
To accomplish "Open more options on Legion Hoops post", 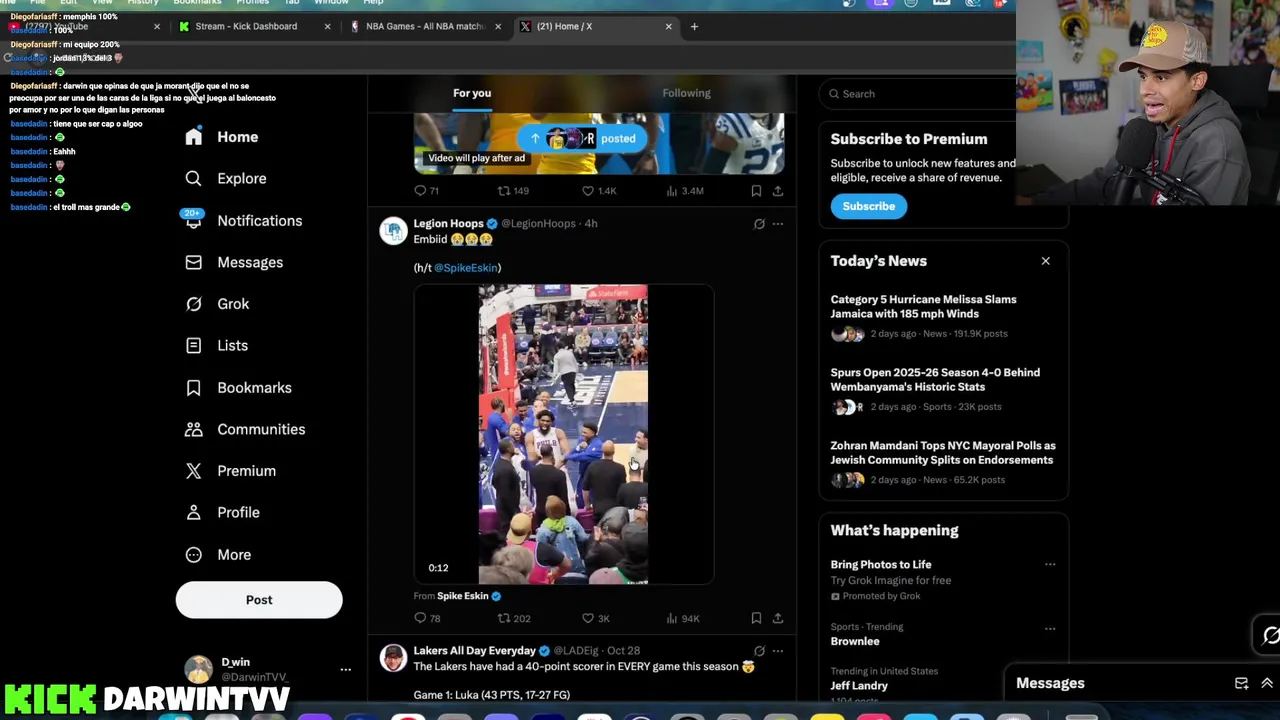I will tap(778, 224).
